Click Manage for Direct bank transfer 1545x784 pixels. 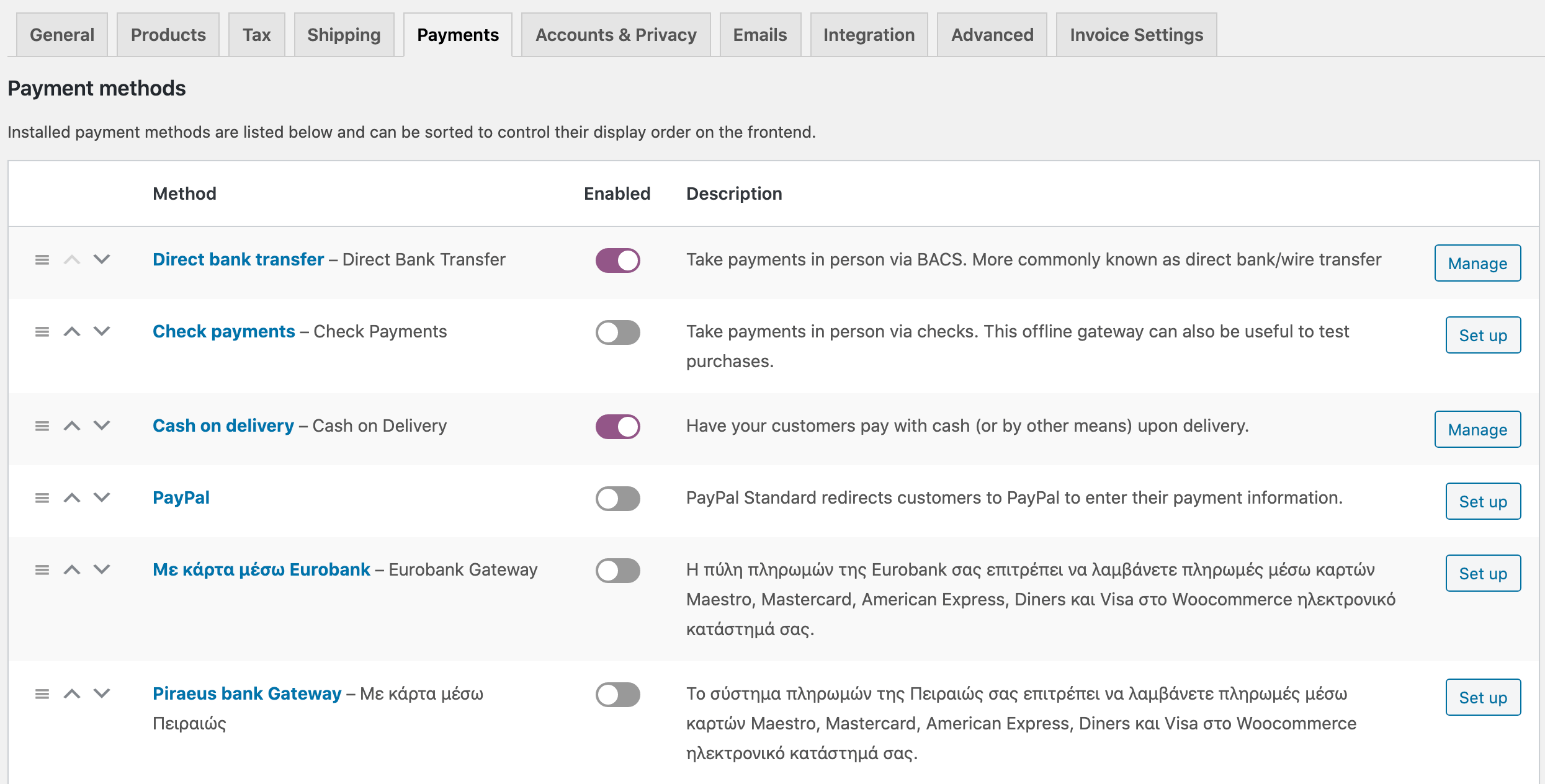[x=1477, y=263]
